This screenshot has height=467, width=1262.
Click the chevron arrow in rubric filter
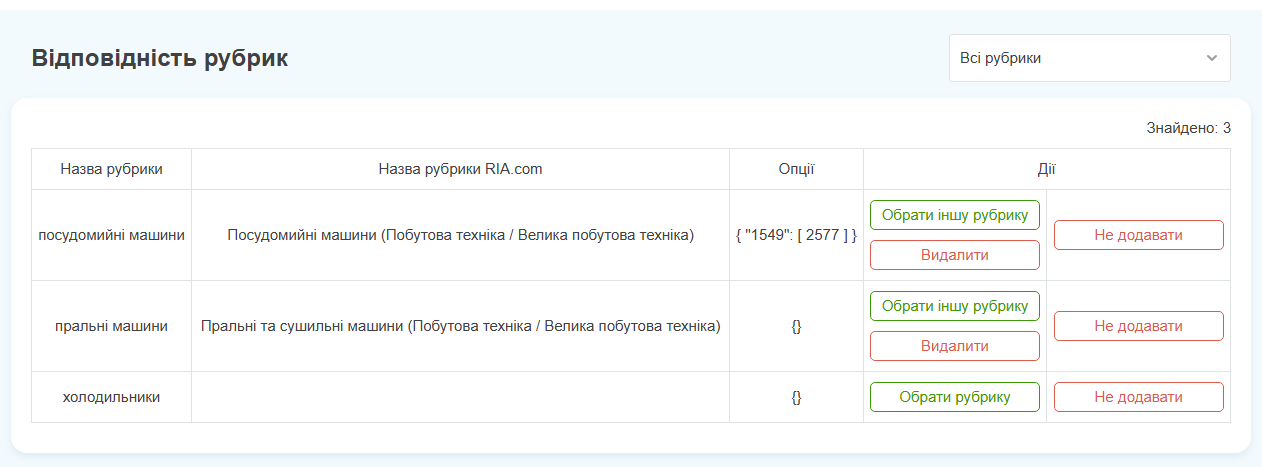[1212, 58]
